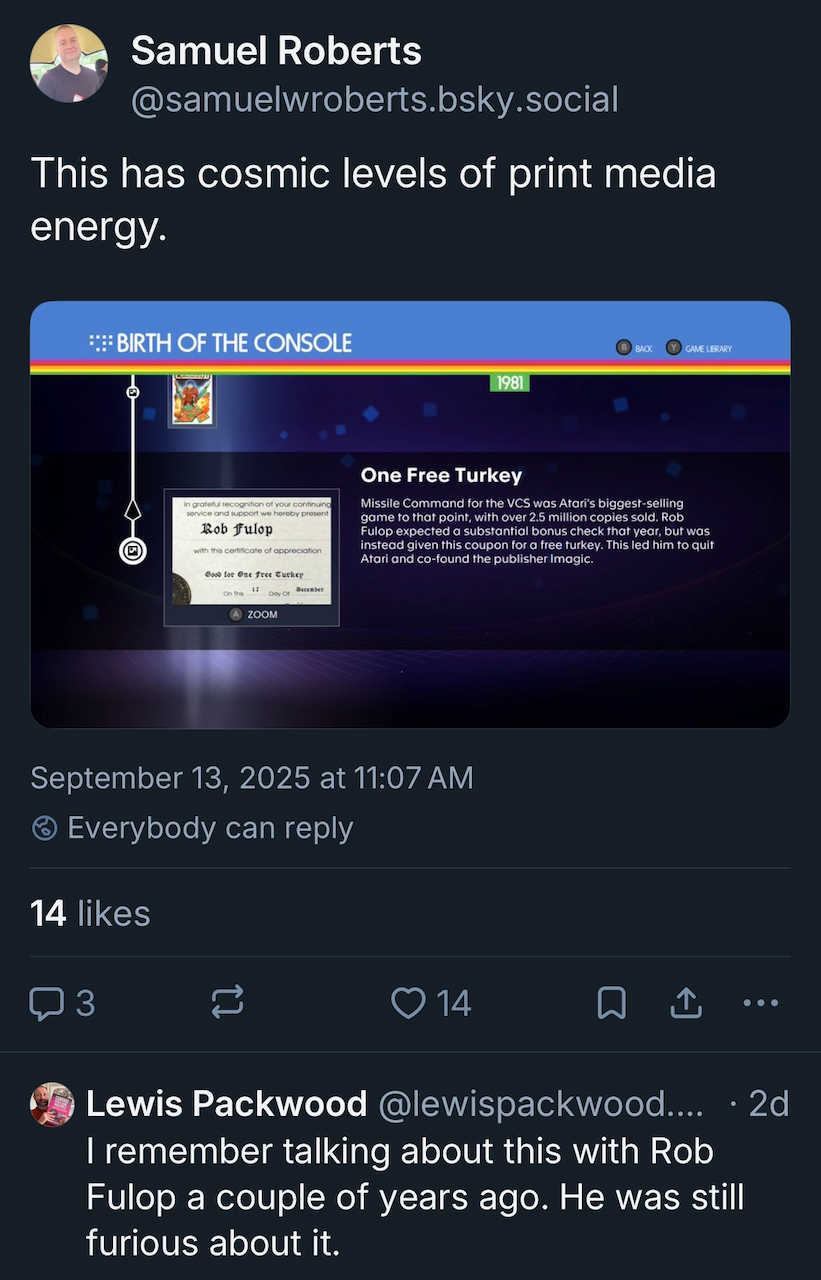Open Lewis Packwood's profile name
The width and height of the screenshot is (821, 1280).
click(227, 1104)
